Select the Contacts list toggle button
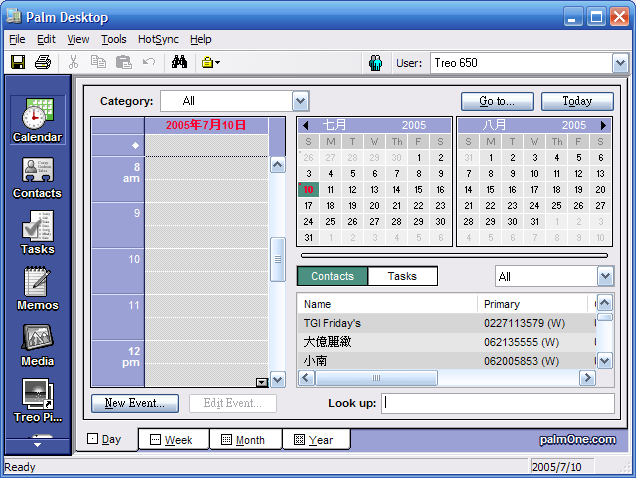Screen dimensions: 636x478 point(332,276)
